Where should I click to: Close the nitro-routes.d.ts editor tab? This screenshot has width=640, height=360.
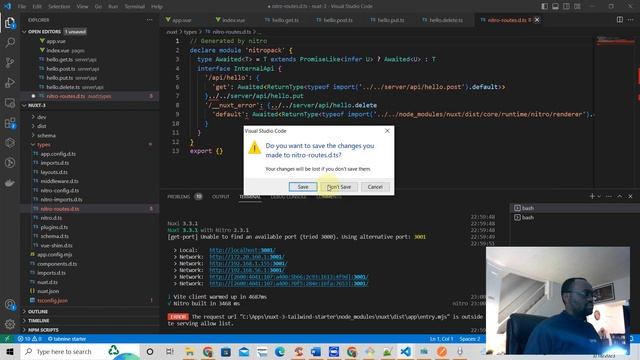click(x=537, y=20)
